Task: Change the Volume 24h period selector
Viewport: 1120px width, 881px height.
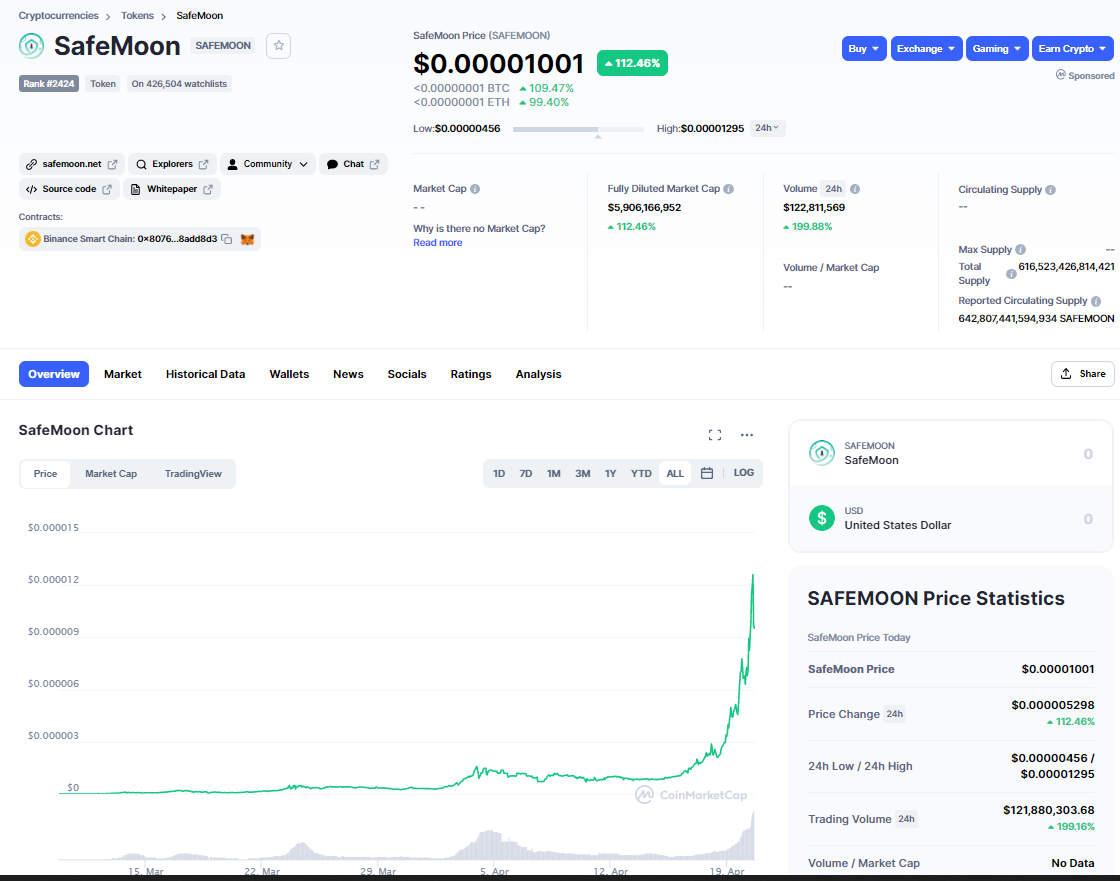Action: click(834, 189)
